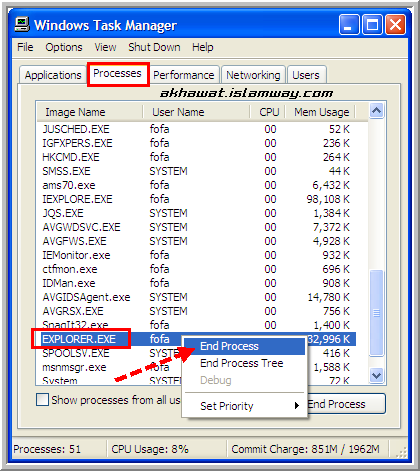The width and height of the screenshot is (420, 471).
Task: Click the Commit Charge status entry
Action: tap(307, 449)
